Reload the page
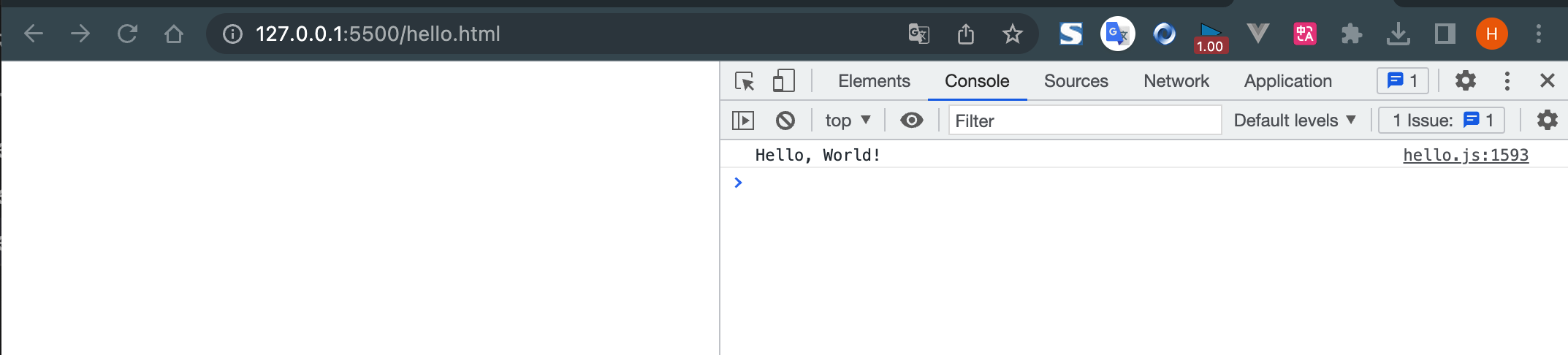Viewport: 1568px width, 355px height. pos(127,34)
